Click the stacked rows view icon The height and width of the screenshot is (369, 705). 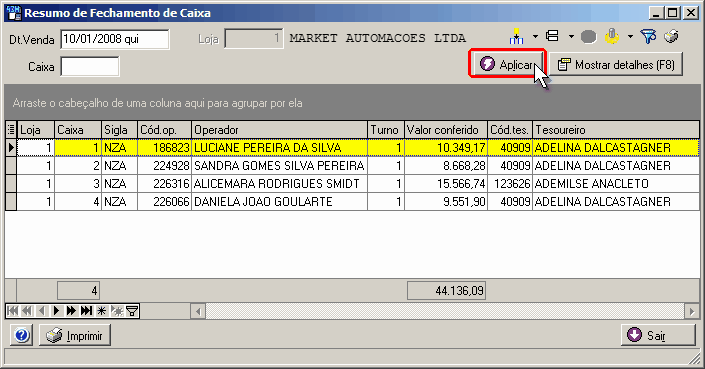pos(552,36)
